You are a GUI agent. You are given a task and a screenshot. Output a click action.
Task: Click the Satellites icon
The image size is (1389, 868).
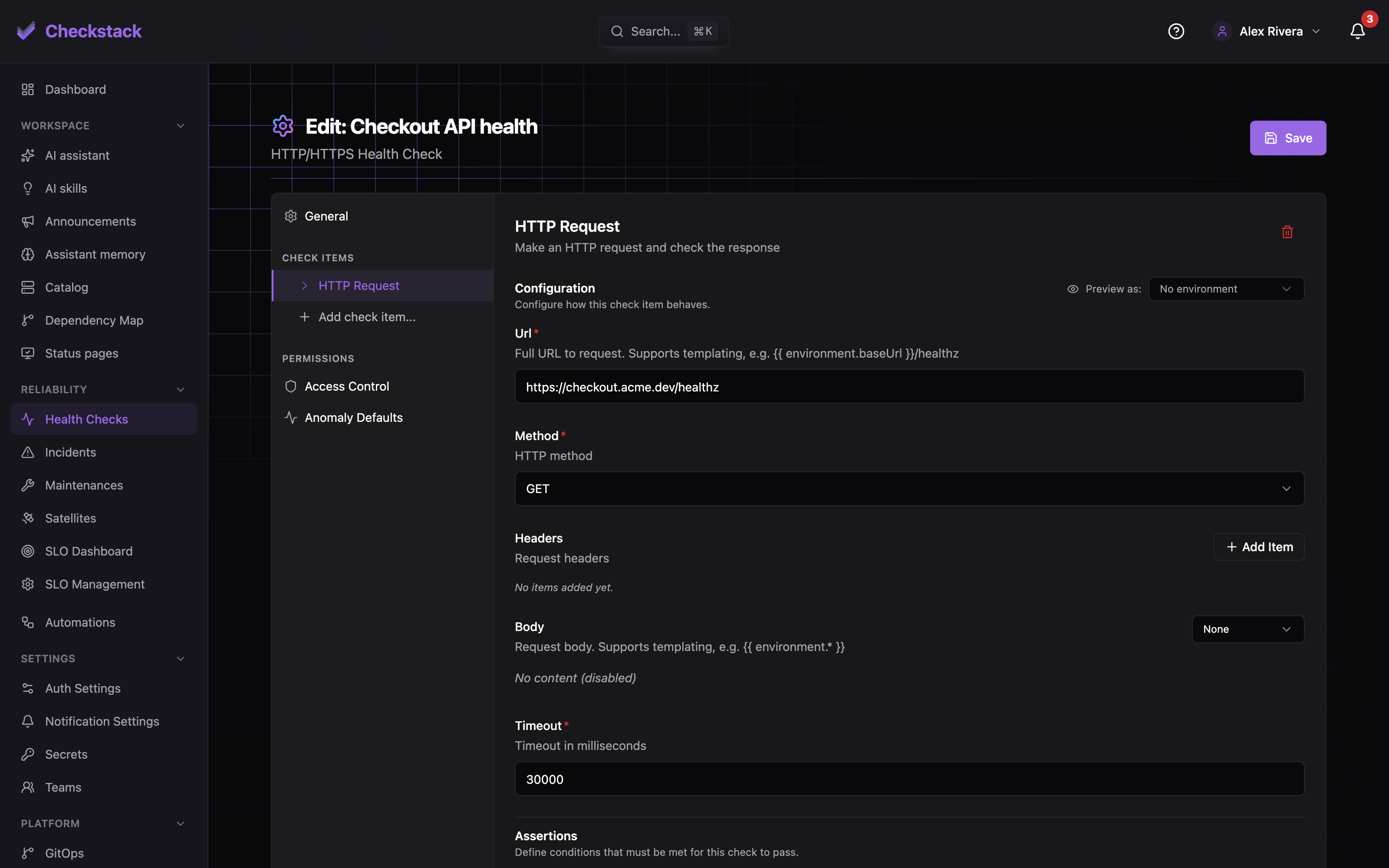27,518
